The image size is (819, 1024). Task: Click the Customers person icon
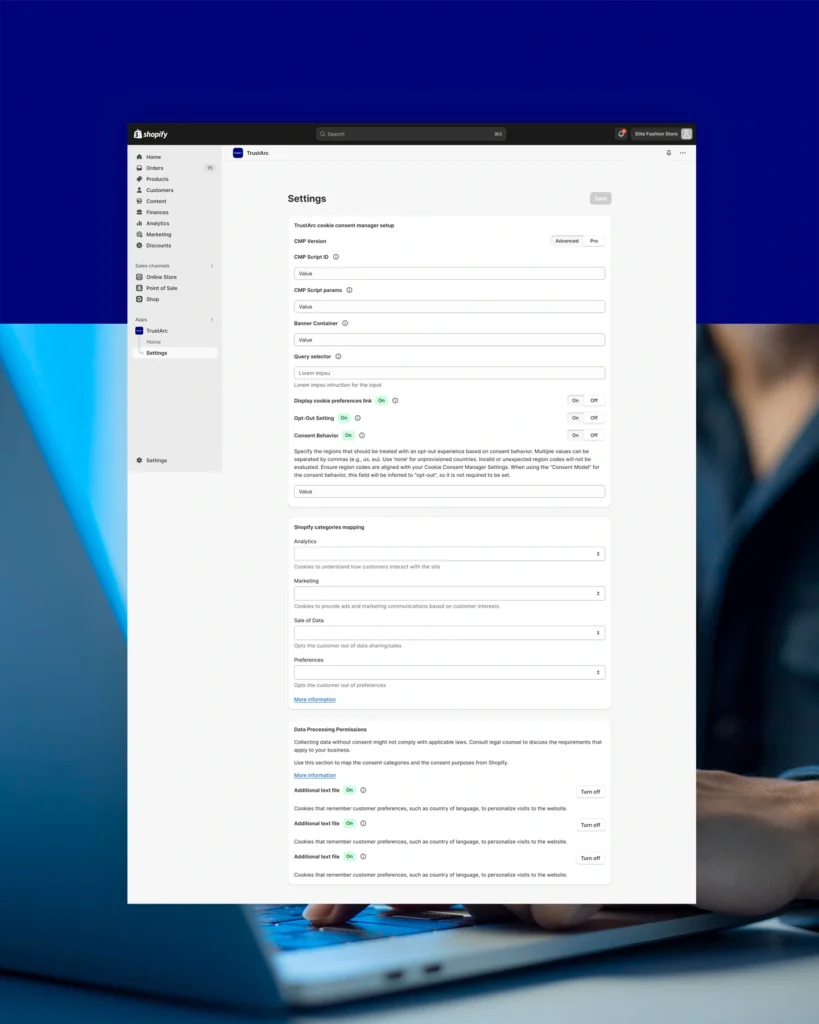pyautogui.click(x=139, y=190)
